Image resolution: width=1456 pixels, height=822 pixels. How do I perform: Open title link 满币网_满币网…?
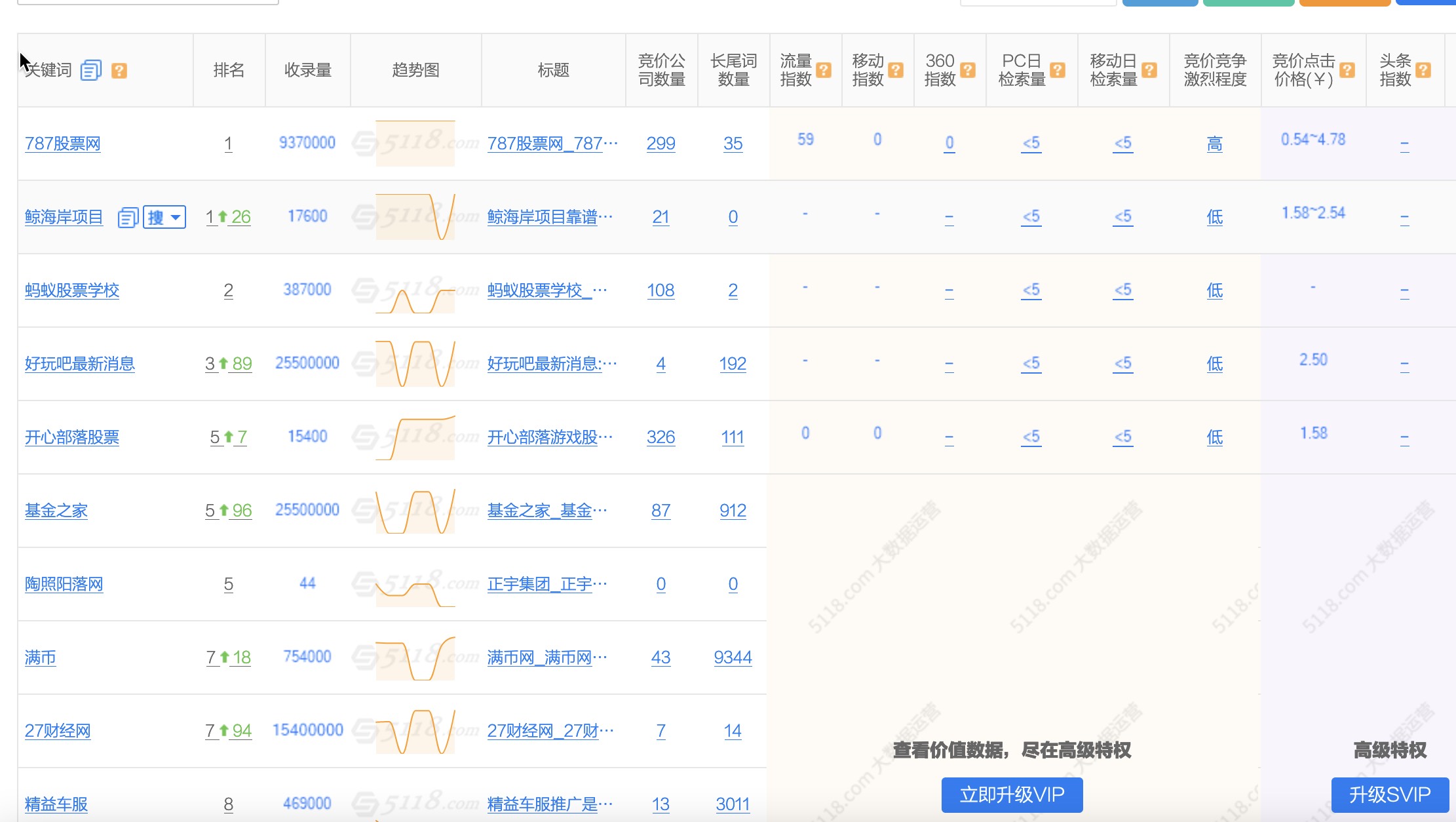547,657
